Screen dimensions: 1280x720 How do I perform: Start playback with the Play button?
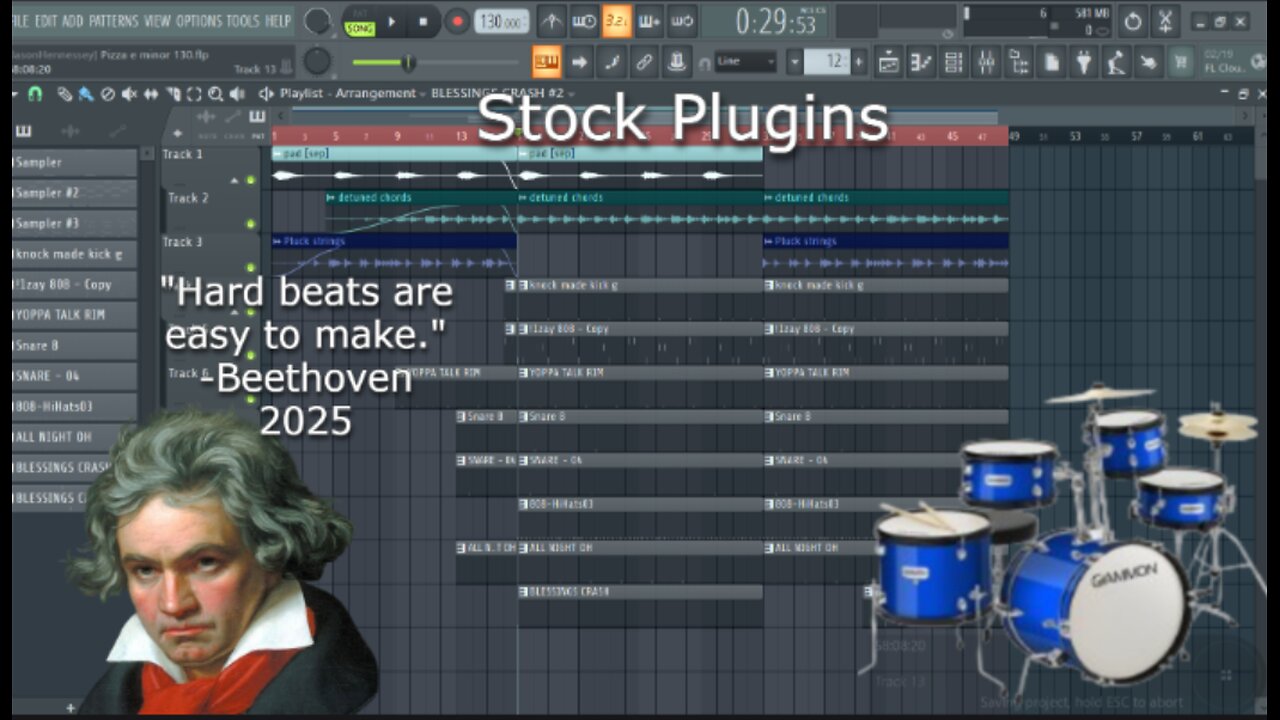[x=391, y=22]
